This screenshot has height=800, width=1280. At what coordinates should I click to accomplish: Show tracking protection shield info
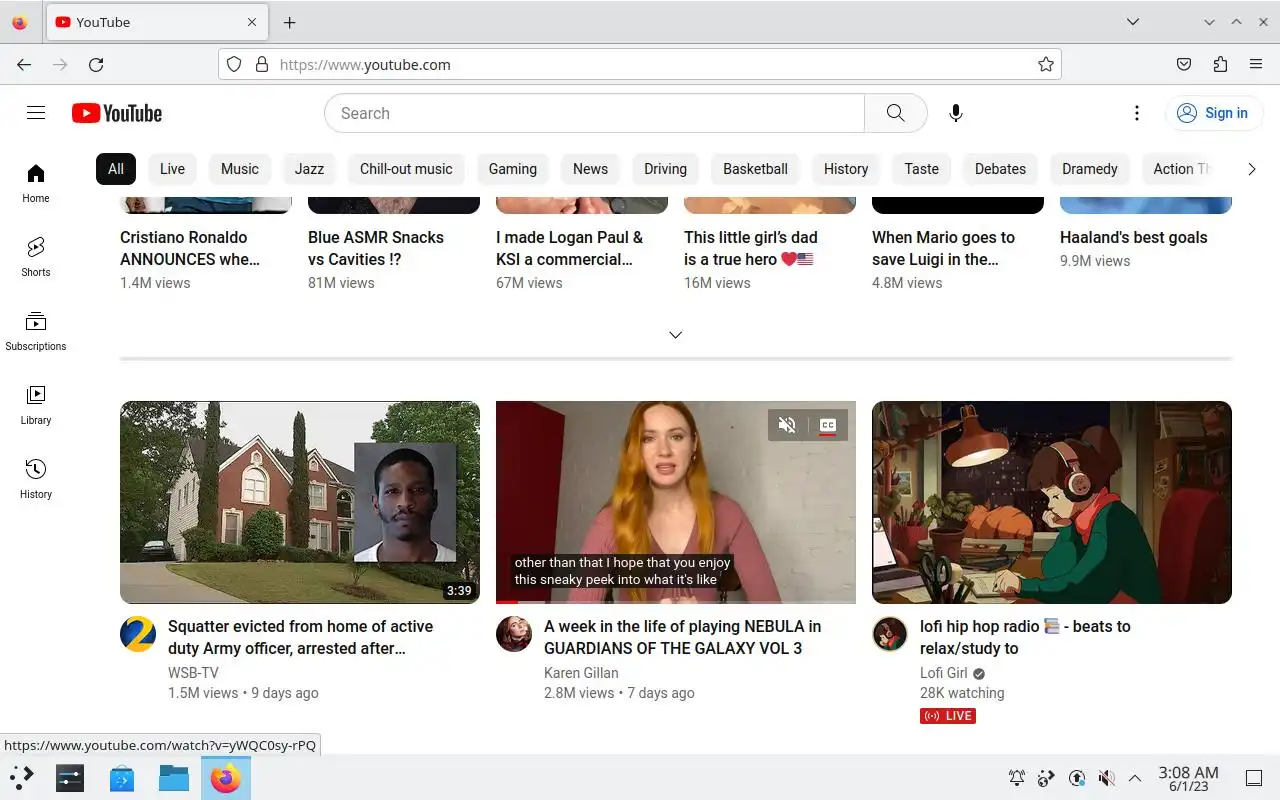tap(234, 64)
